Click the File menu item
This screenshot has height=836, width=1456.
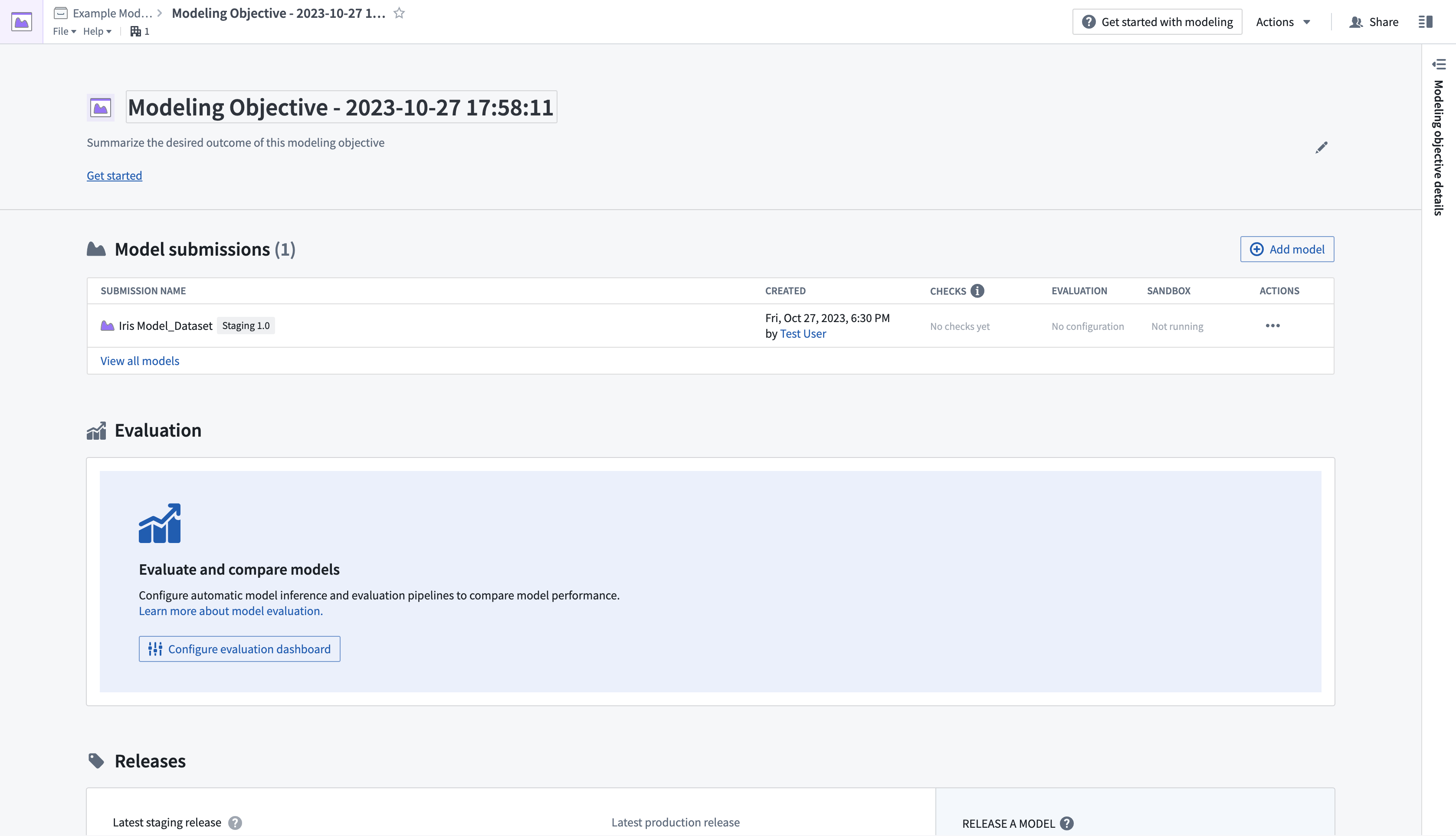(62, 31)
